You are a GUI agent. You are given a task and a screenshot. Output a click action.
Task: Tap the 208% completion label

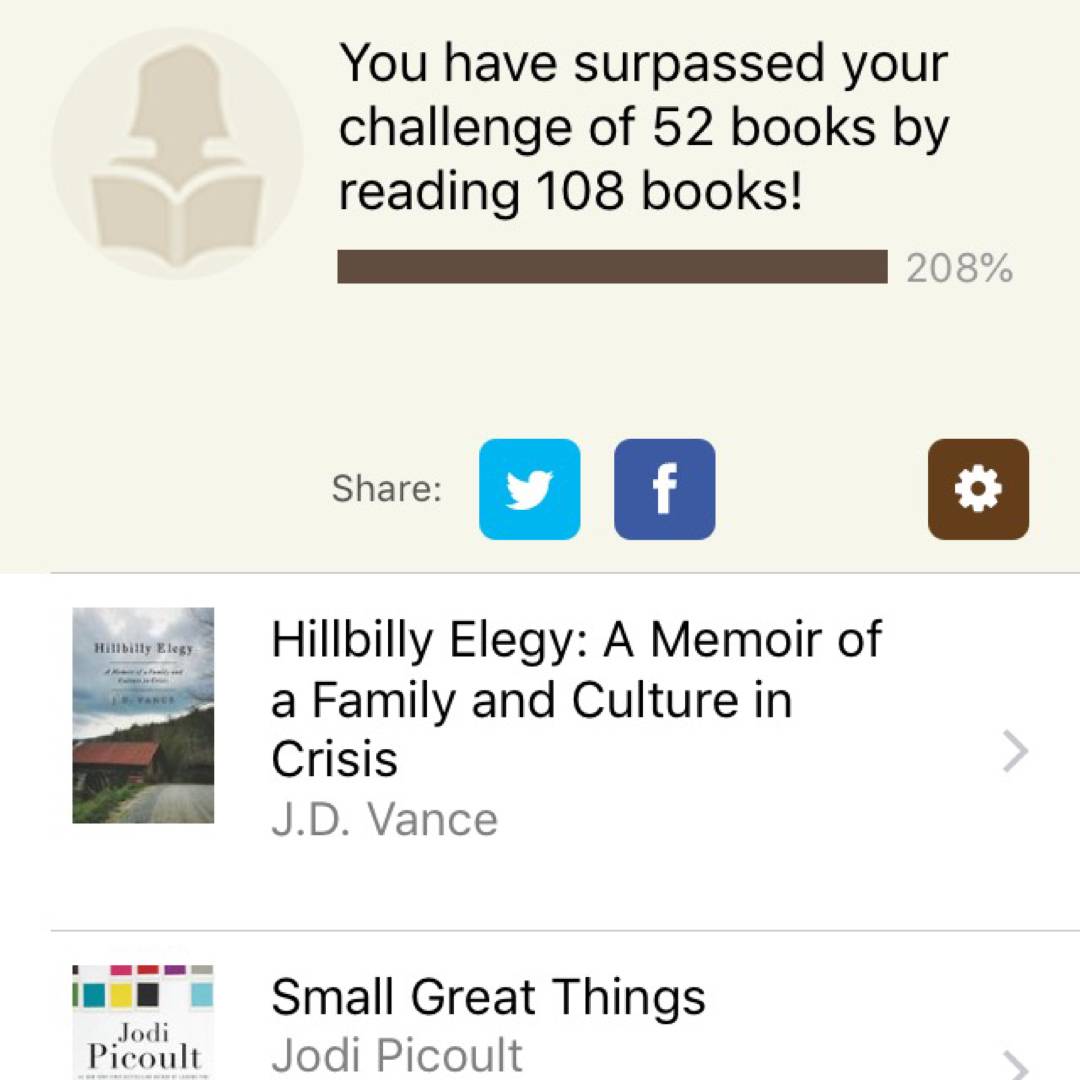(959, 268)
